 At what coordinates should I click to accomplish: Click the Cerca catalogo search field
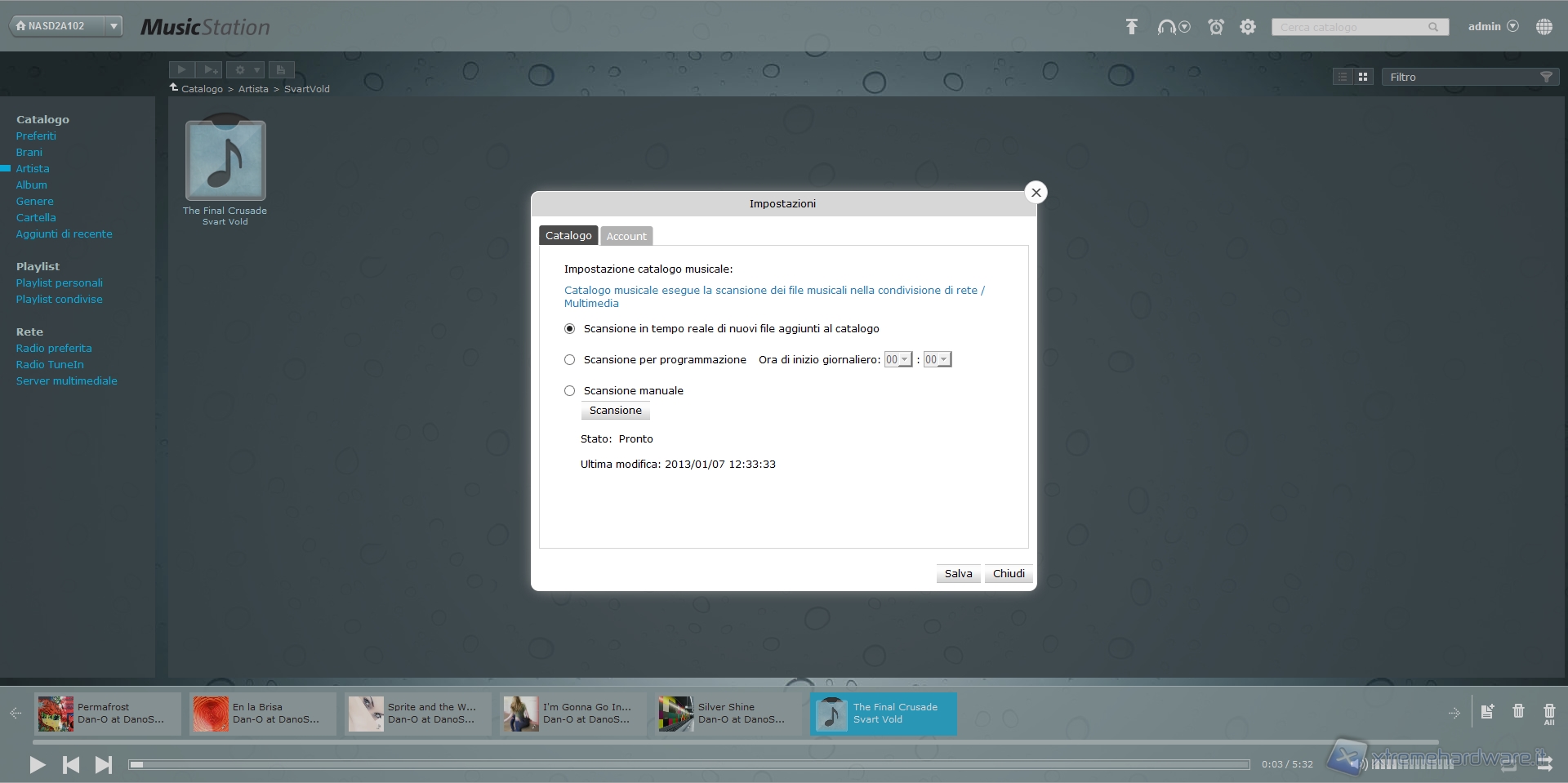[x=1352, y=28]
